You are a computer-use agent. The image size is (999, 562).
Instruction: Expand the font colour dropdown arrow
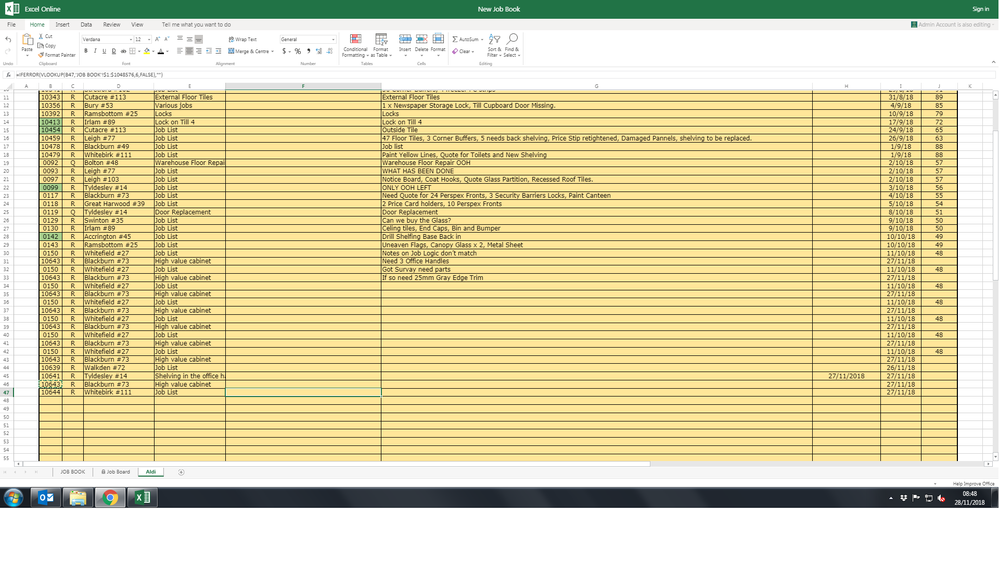[x=168, y=52]
